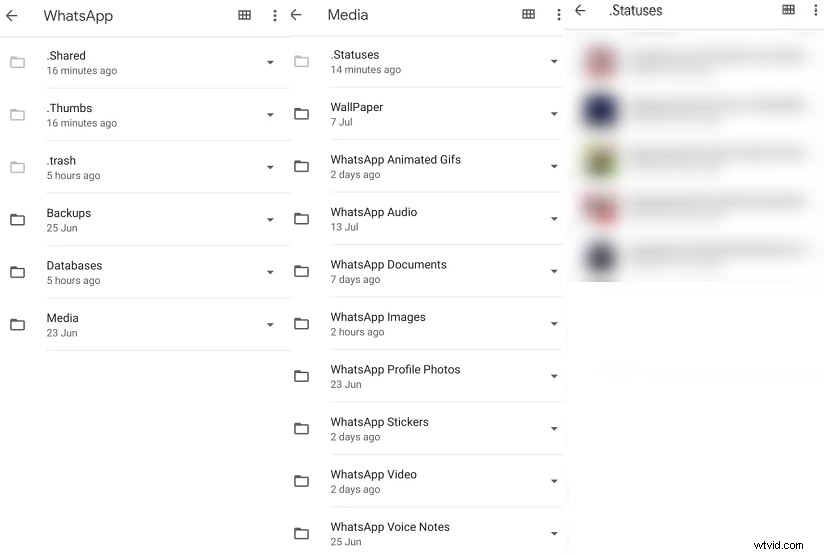Image resolution: width=824 pixels, height=555 pixels.
Task: Go back from the .Statuses screen
Action: coord(580,10)
